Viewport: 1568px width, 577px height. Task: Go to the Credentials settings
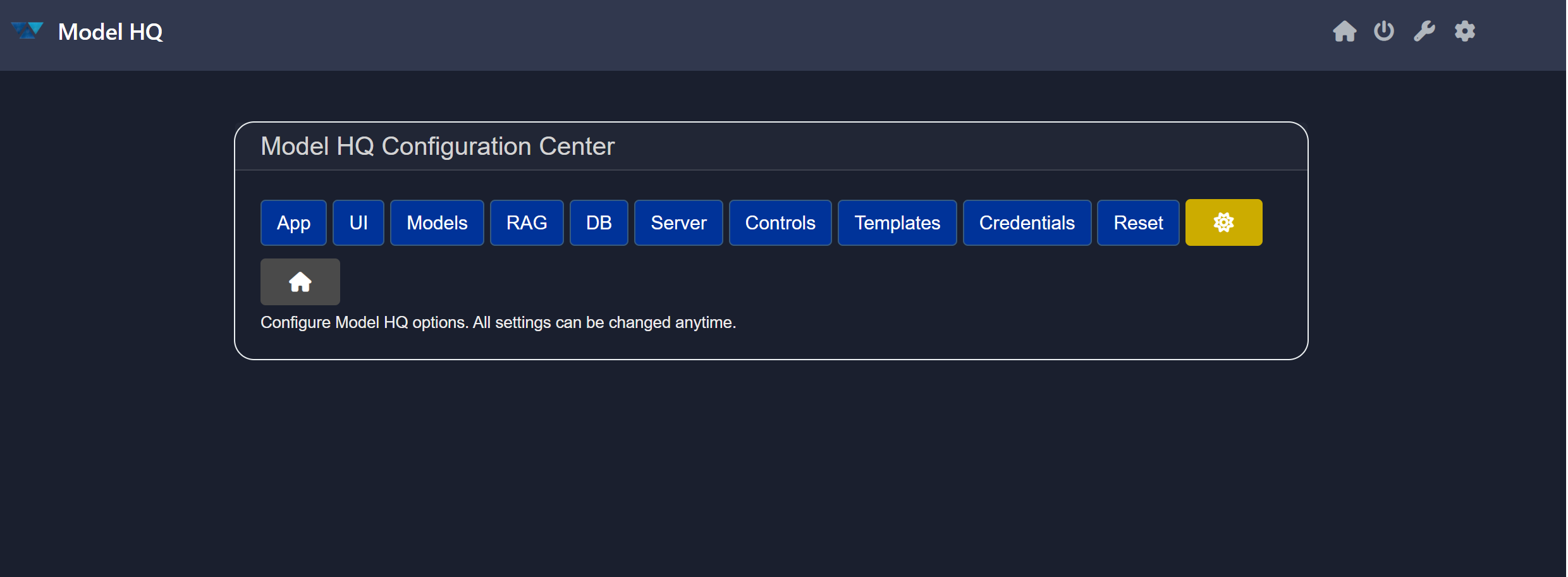(1027, 222)
